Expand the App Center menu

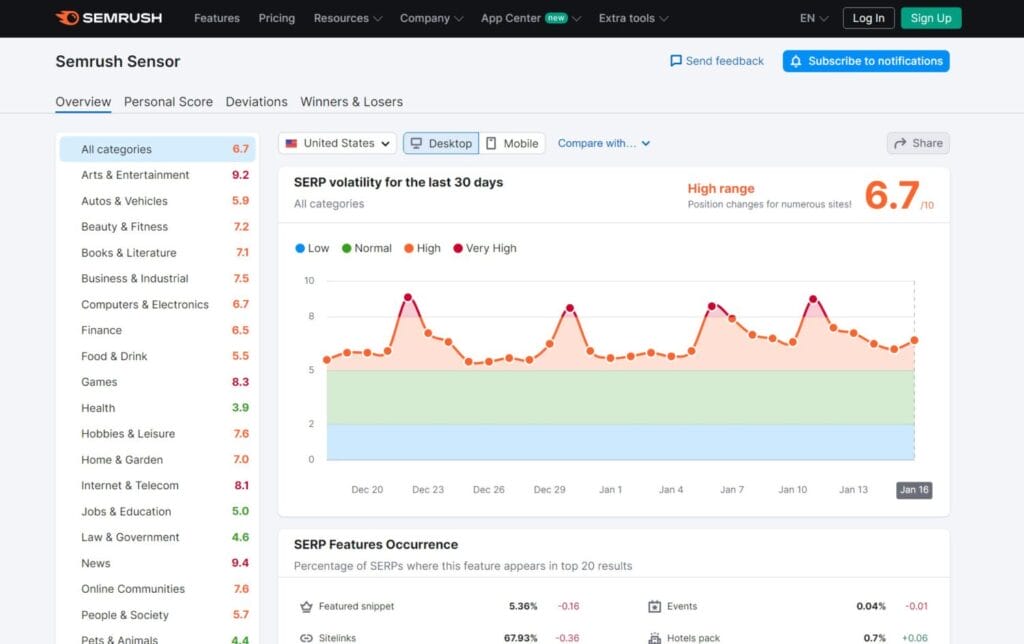530,18
